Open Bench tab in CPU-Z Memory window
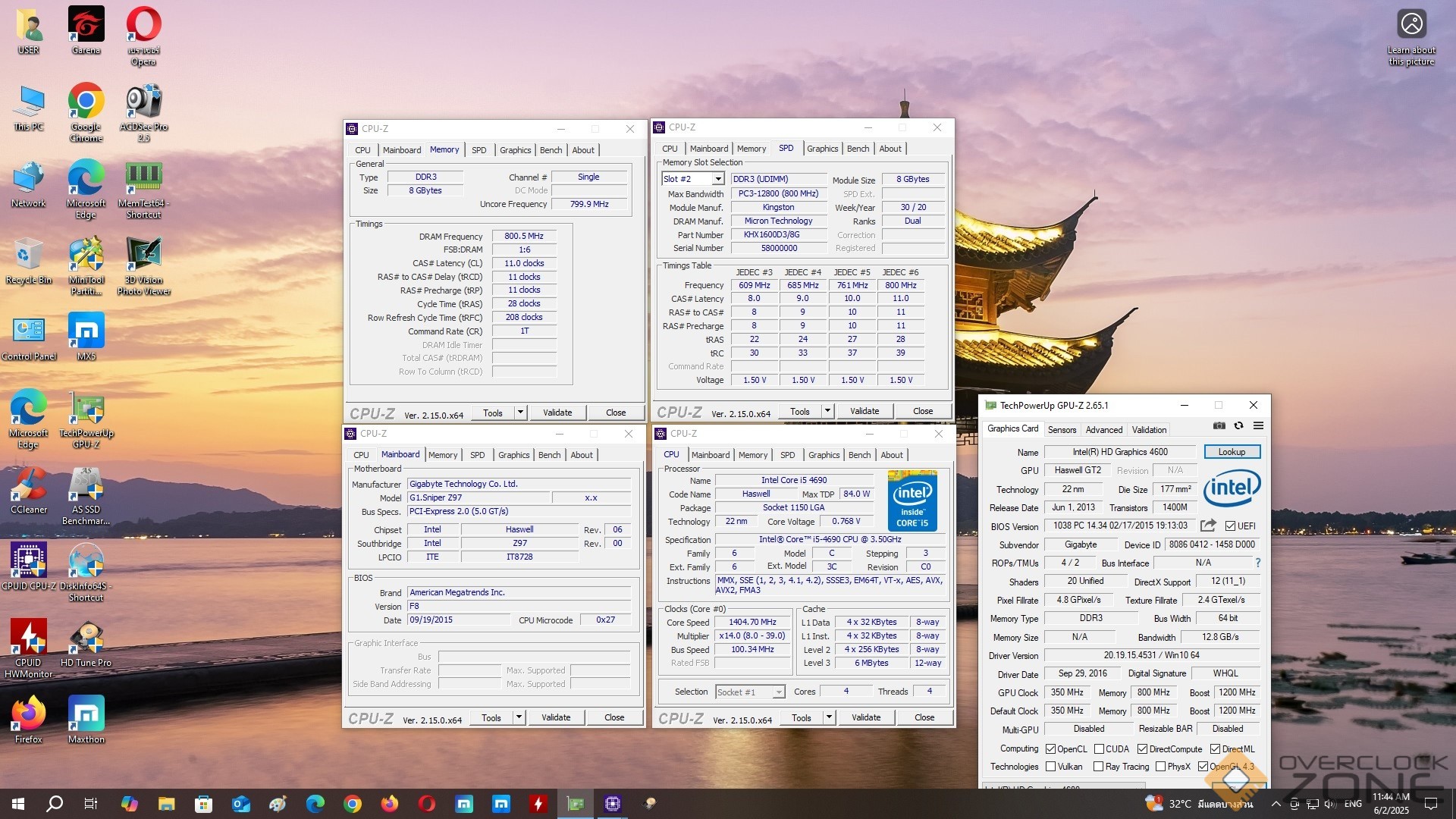The image size is (1456, 819). tap(551, 150)
